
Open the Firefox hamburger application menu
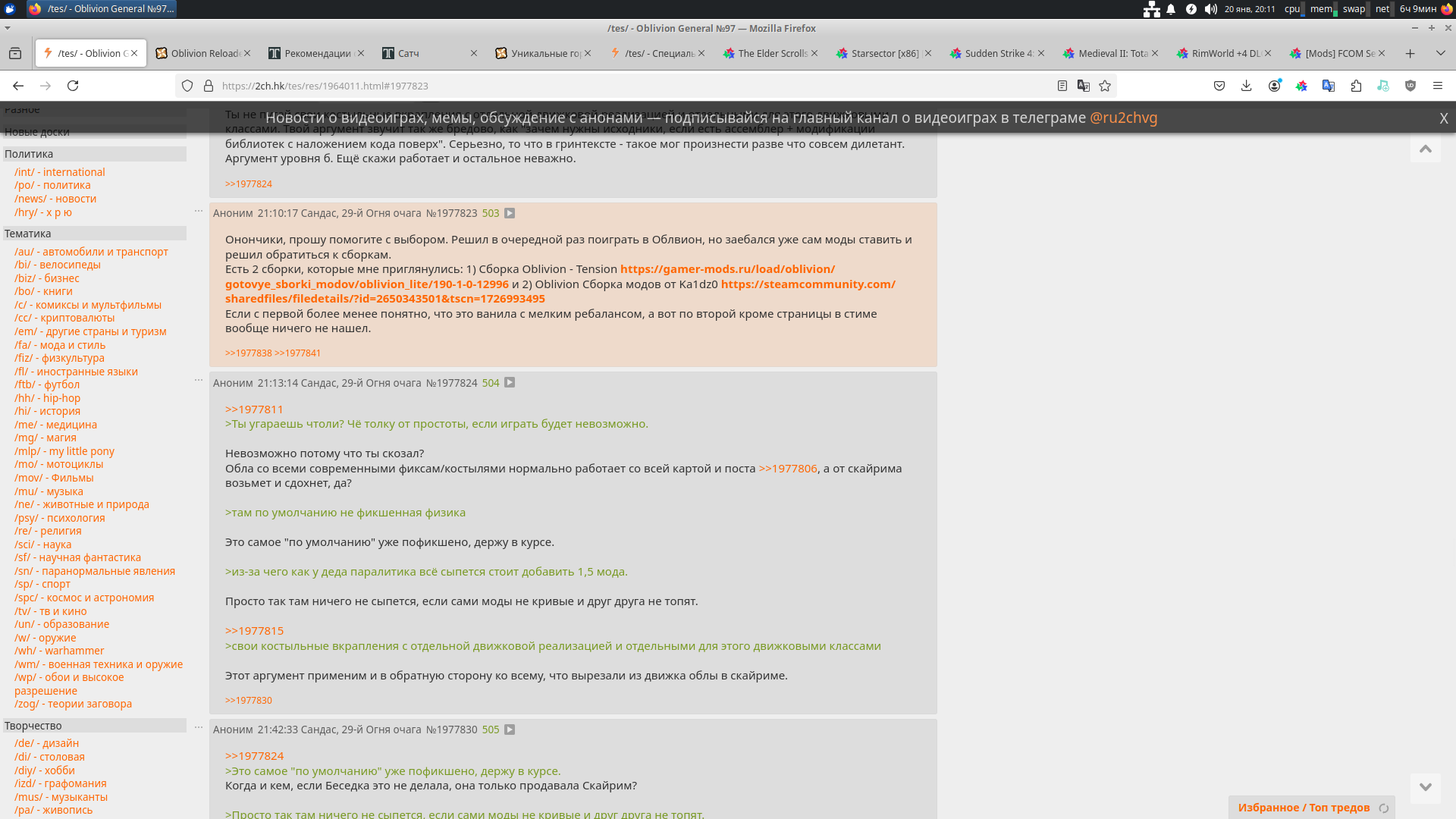pos(1438,86)
